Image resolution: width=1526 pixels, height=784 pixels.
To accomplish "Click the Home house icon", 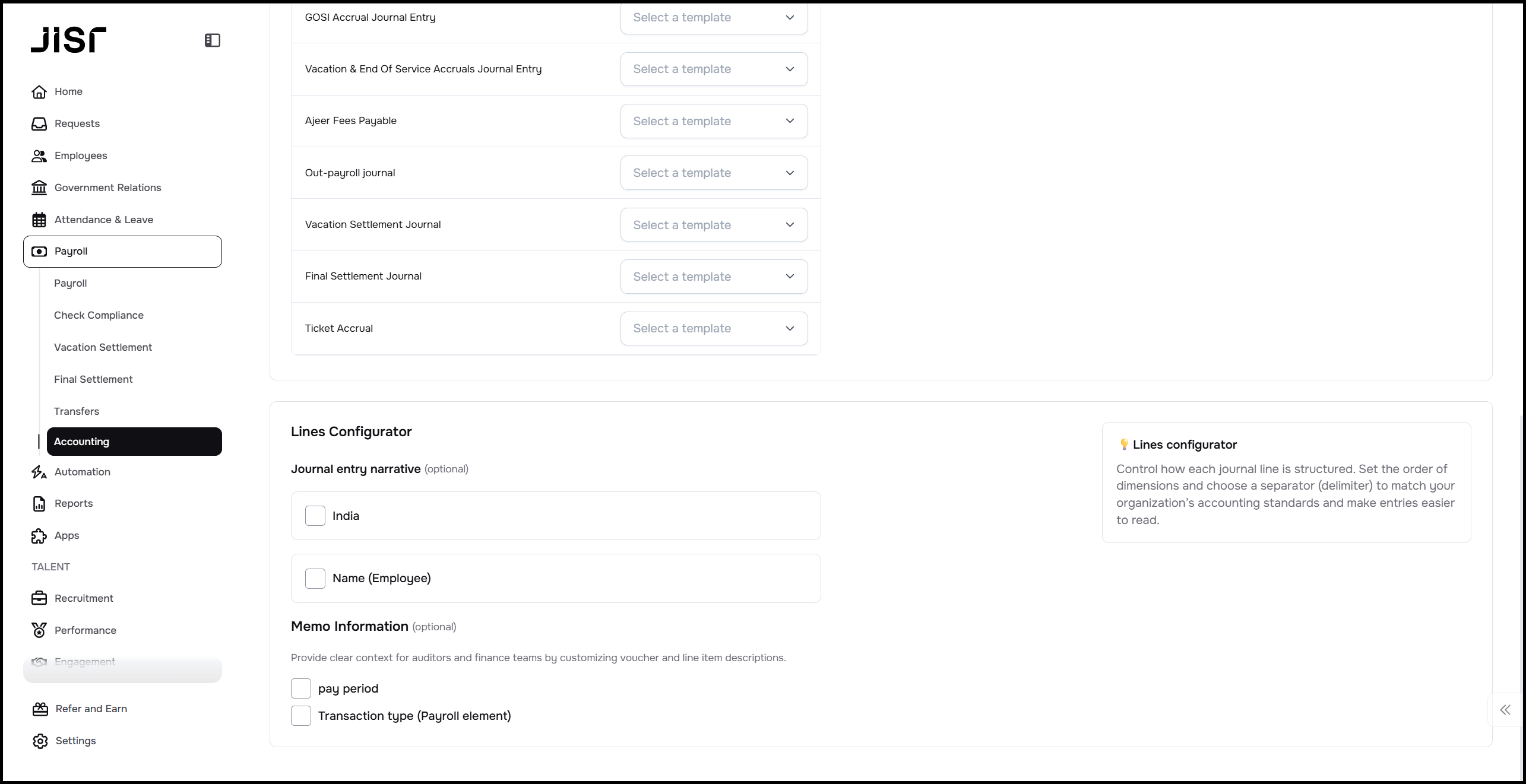I will pyautogui.click(x=39, y=92).
